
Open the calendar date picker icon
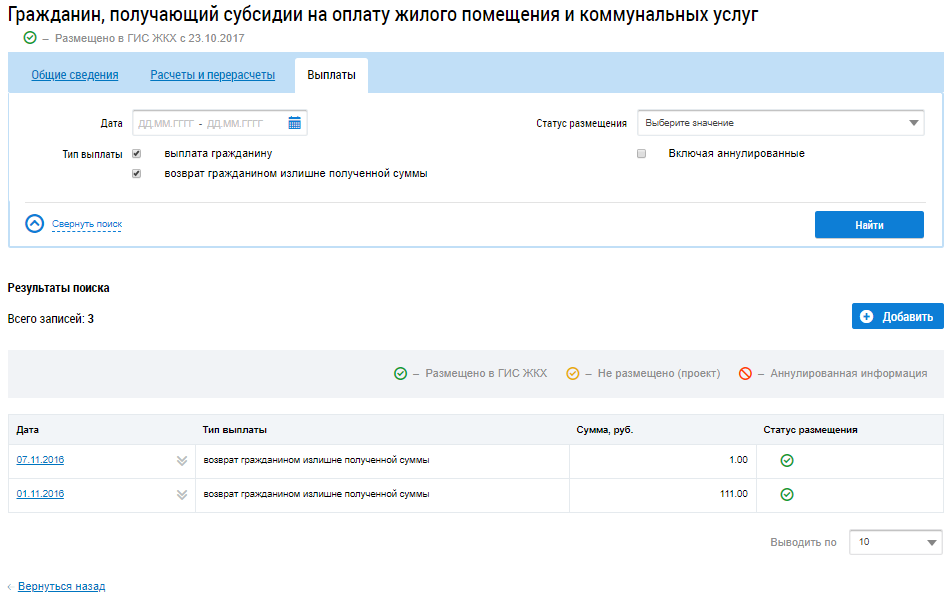click(295, 123)
